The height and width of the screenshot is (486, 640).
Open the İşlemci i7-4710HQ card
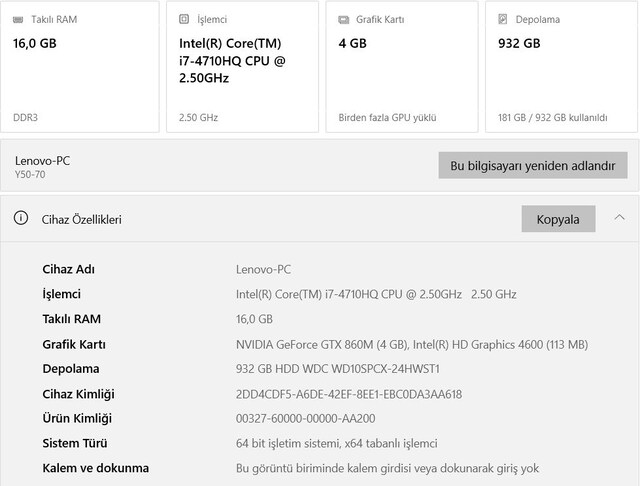(x=242, y=67)
